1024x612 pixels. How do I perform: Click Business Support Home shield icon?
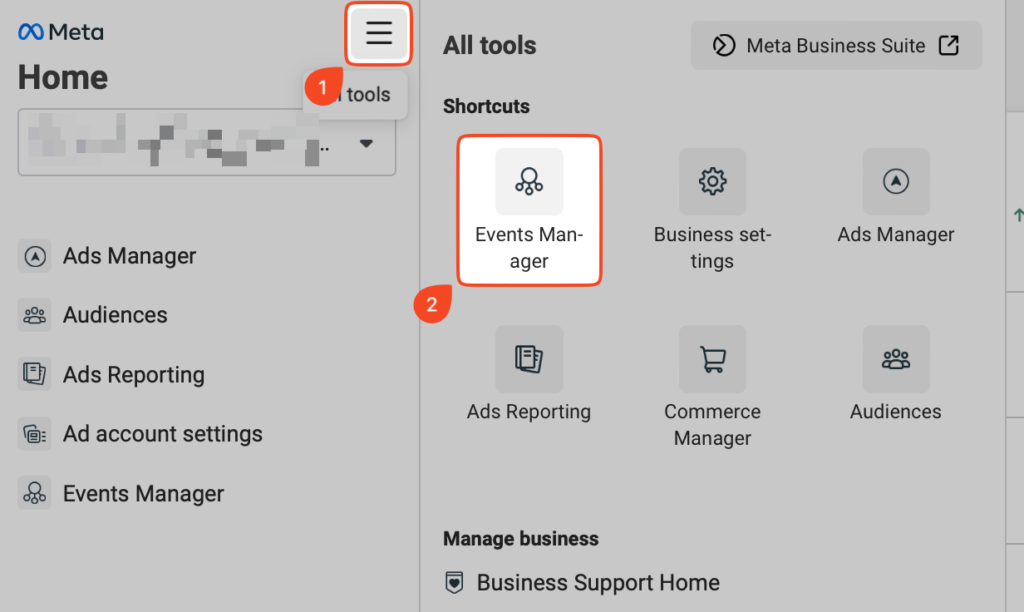[455, 583]
